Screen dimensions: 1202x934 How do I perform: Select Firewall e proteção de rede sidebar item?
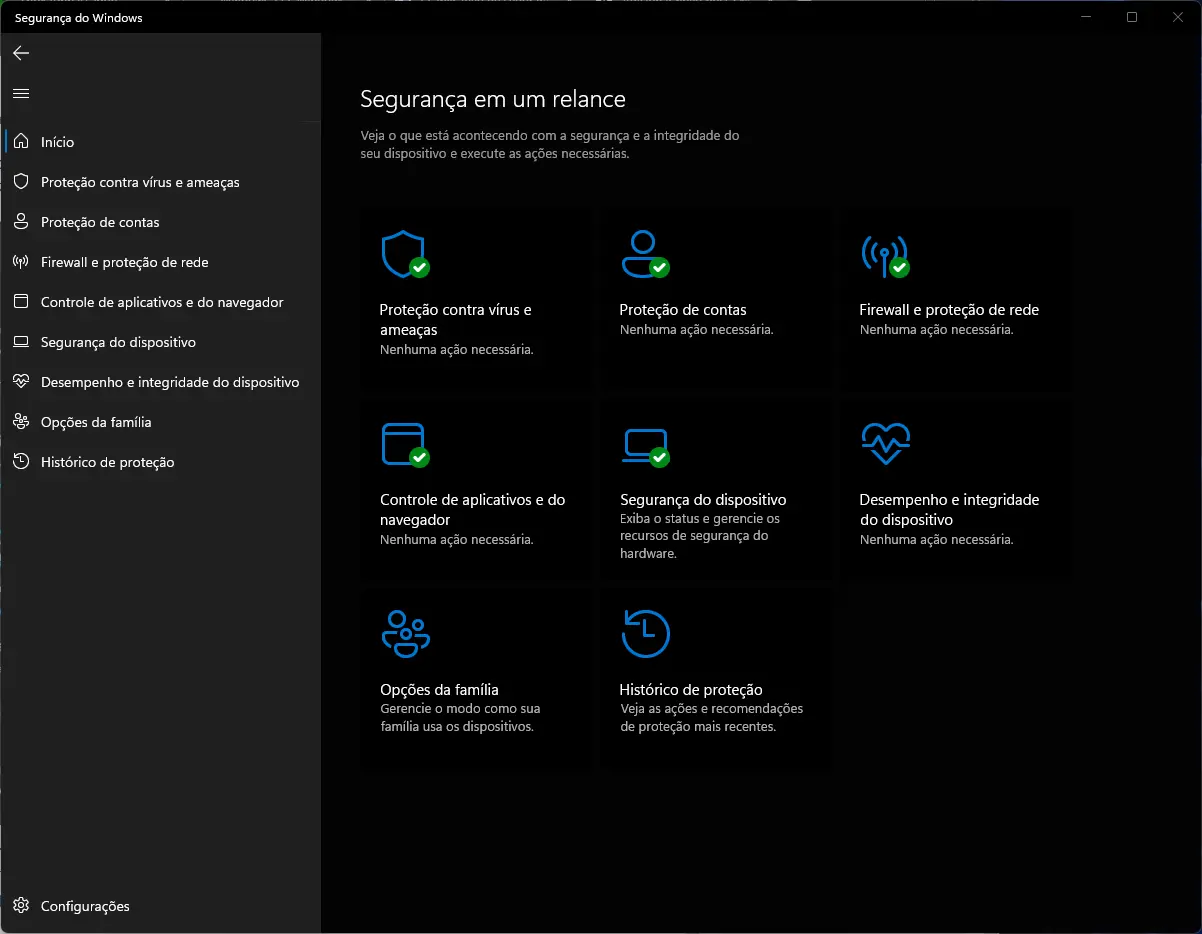(124, 262)
